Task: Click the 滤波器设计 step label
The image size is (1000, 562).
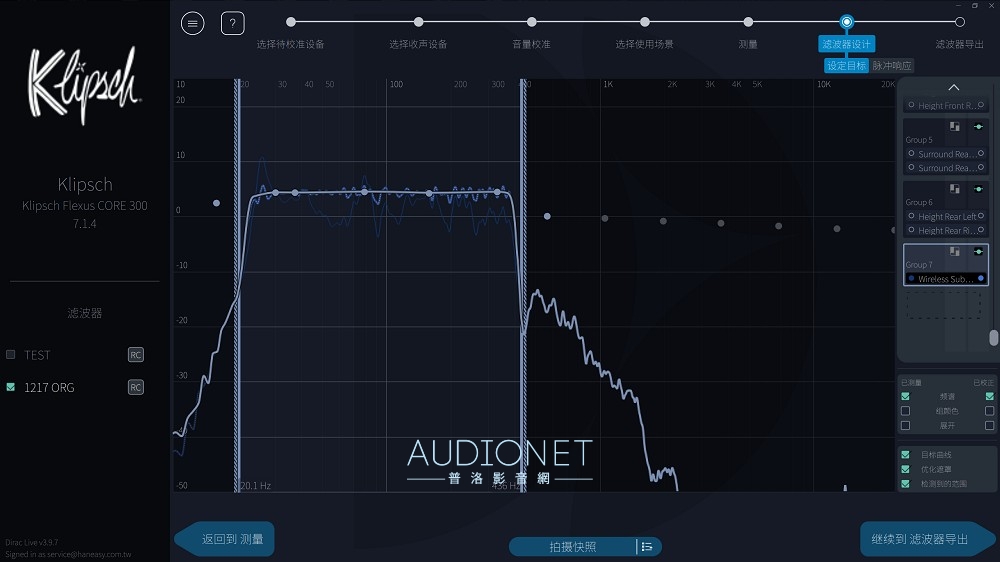Action: tap(846, 44)
